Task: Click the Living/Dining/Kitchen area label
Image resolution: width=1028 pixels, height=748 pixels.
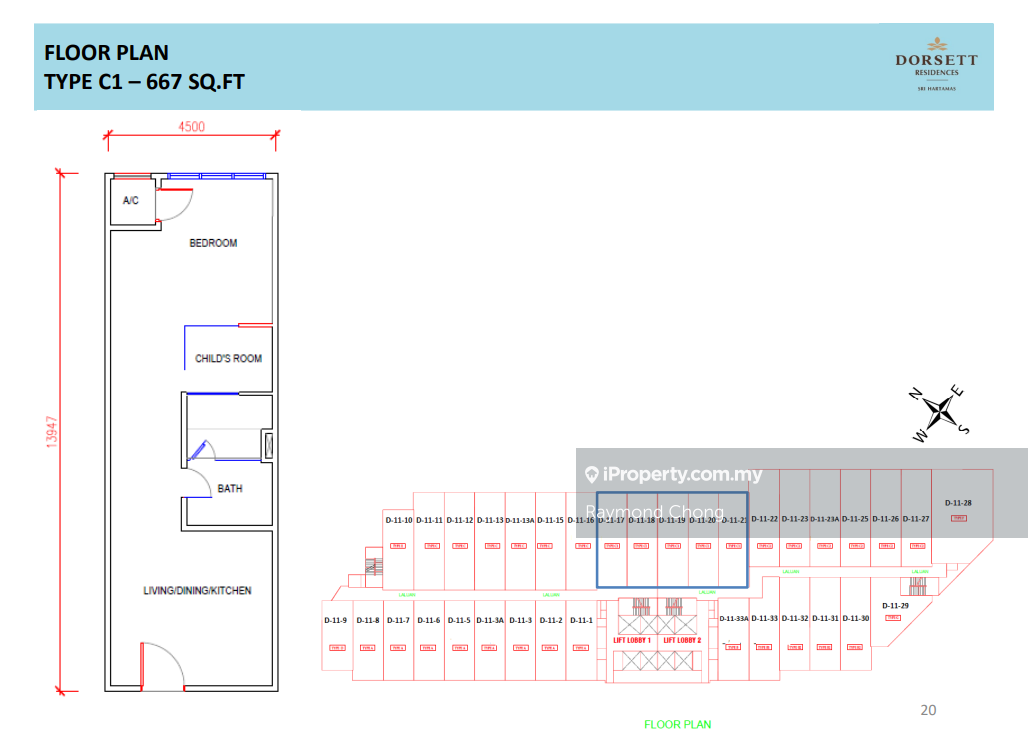Action: point(197,591)
